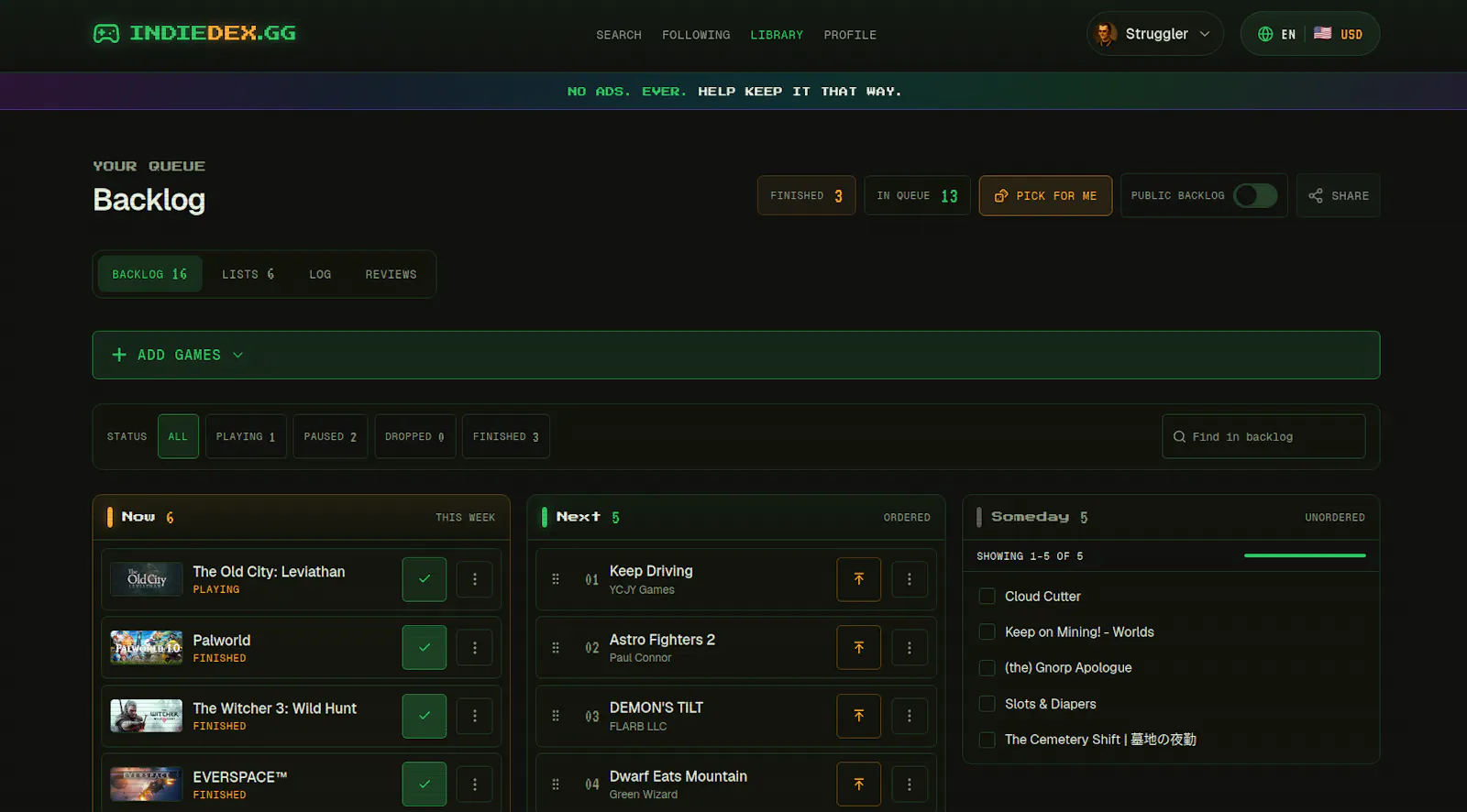Viewport: 1467px width, 812px height.
Task: Open more options menu for Palworld
Action: [x=475, y=648]
